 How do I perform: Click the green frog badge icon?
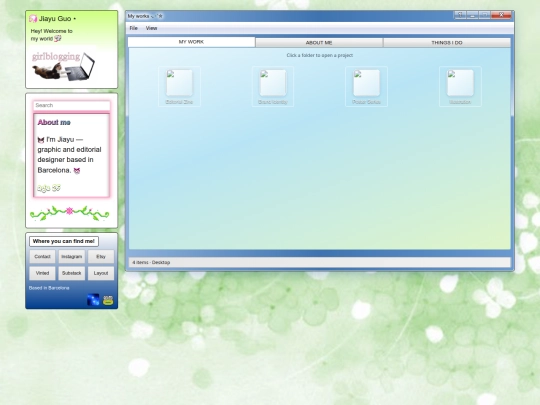108,300
